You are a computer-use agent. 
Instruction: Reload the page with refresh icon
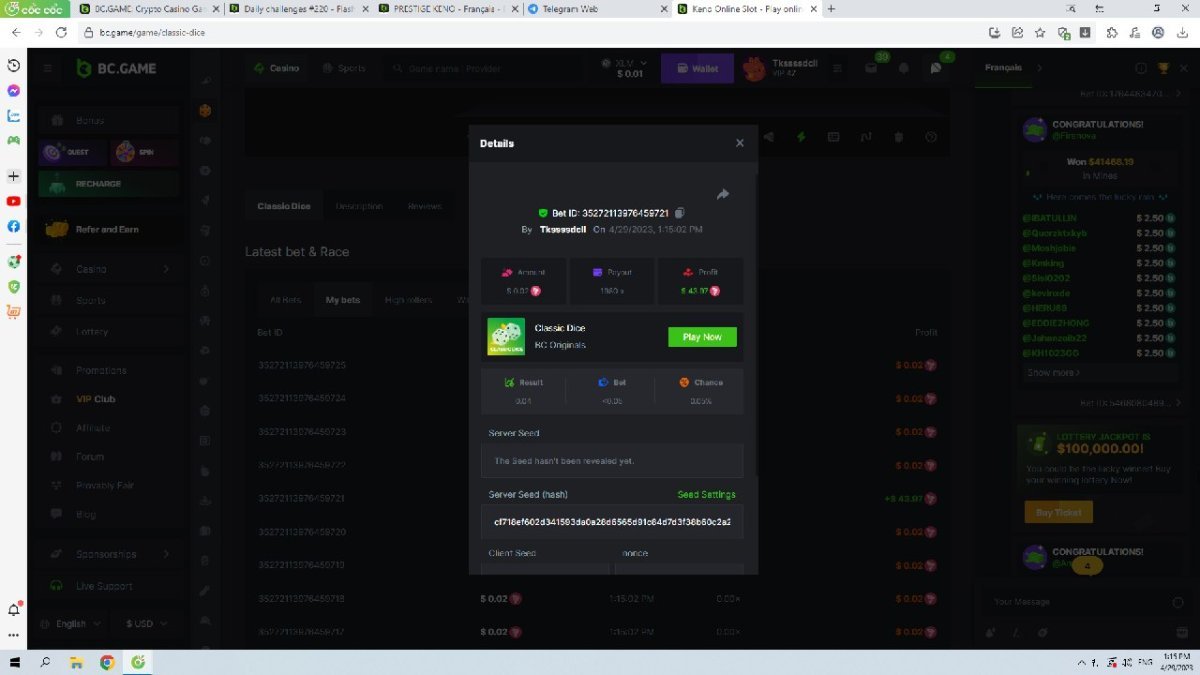[61, 32]
